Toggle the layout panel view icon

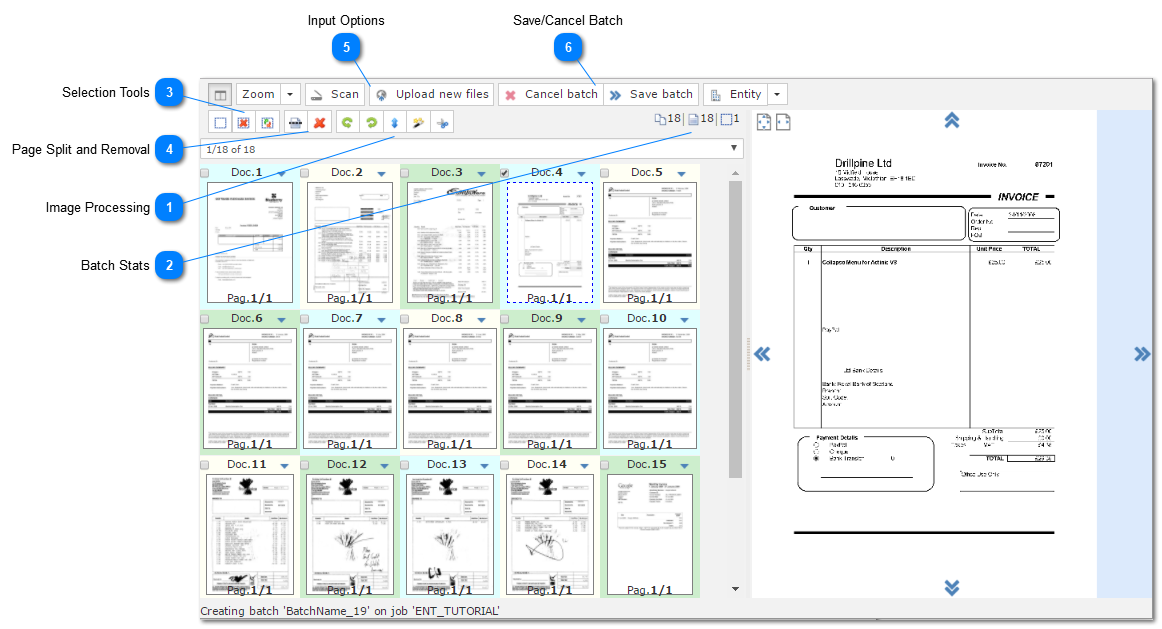tap(220, 94)
